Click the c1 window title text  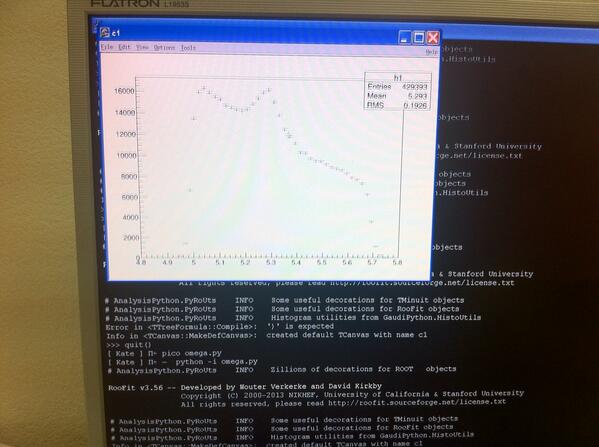(x=116, y=33)
